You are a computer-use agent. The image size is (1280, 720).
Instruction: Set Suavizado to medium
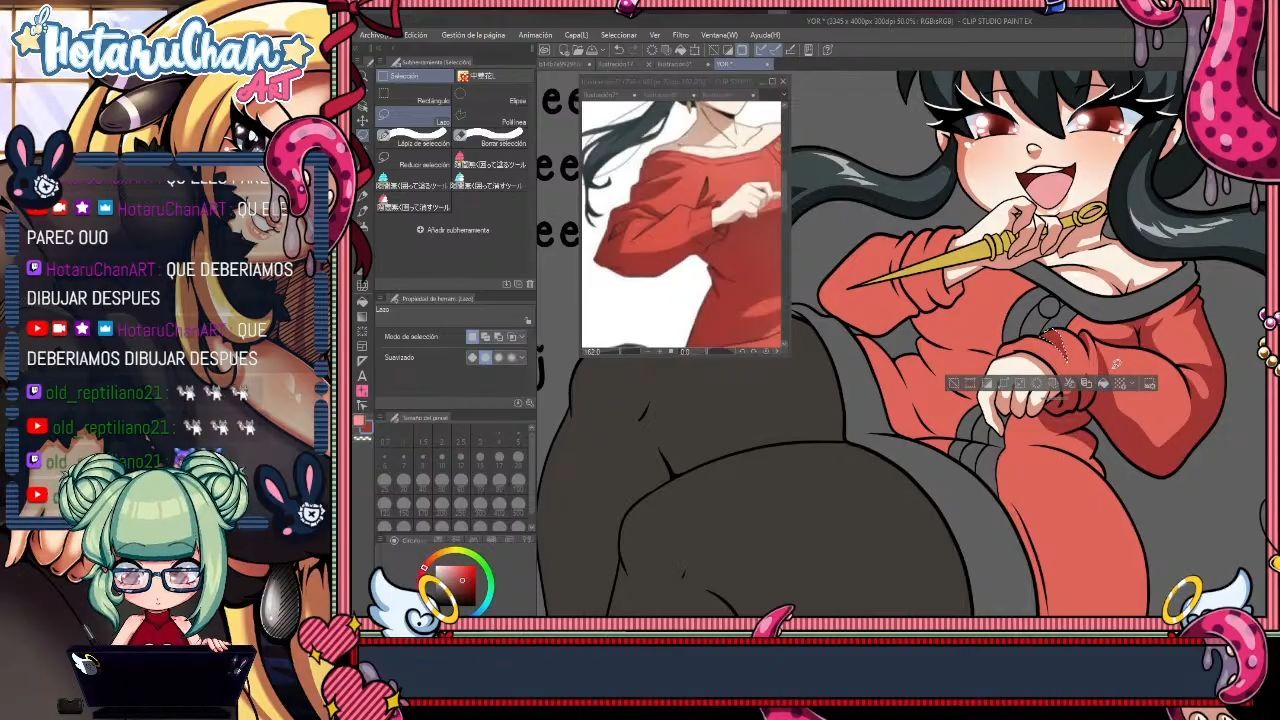pyautogui.click(x=498, y=358)
